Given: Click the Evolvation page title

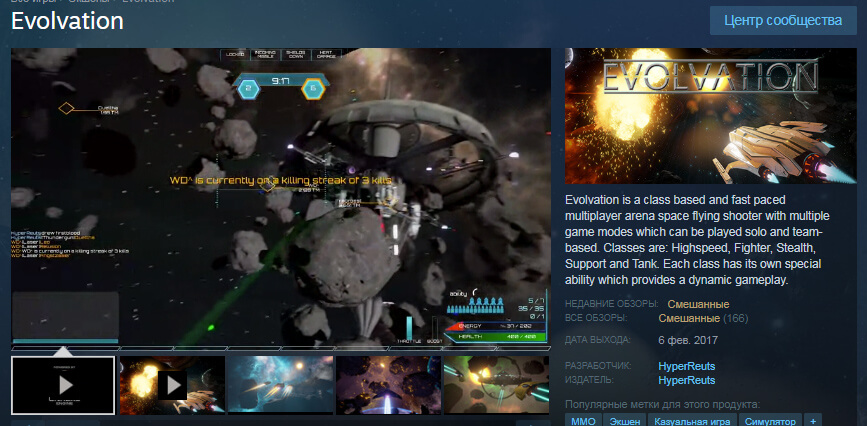Looking at the screenshot, I should pos(67,22).
